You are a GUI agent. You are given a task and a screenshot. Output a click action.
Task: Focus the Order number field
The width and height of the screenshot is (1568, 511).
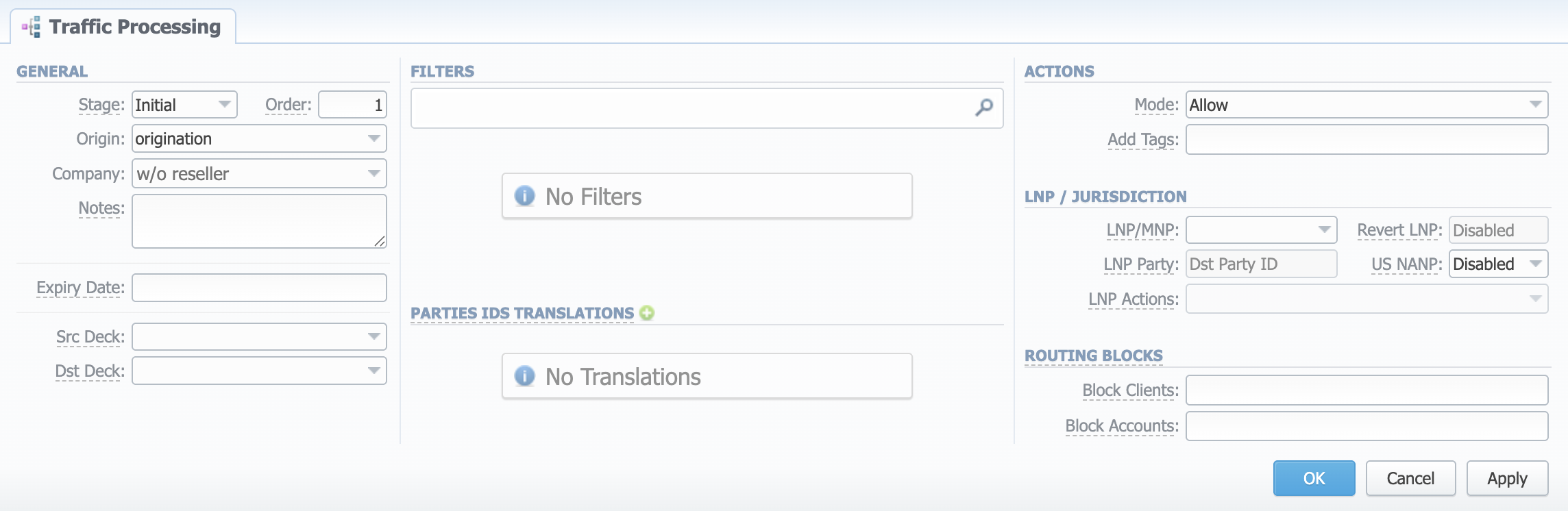click(x=352, y=105)
